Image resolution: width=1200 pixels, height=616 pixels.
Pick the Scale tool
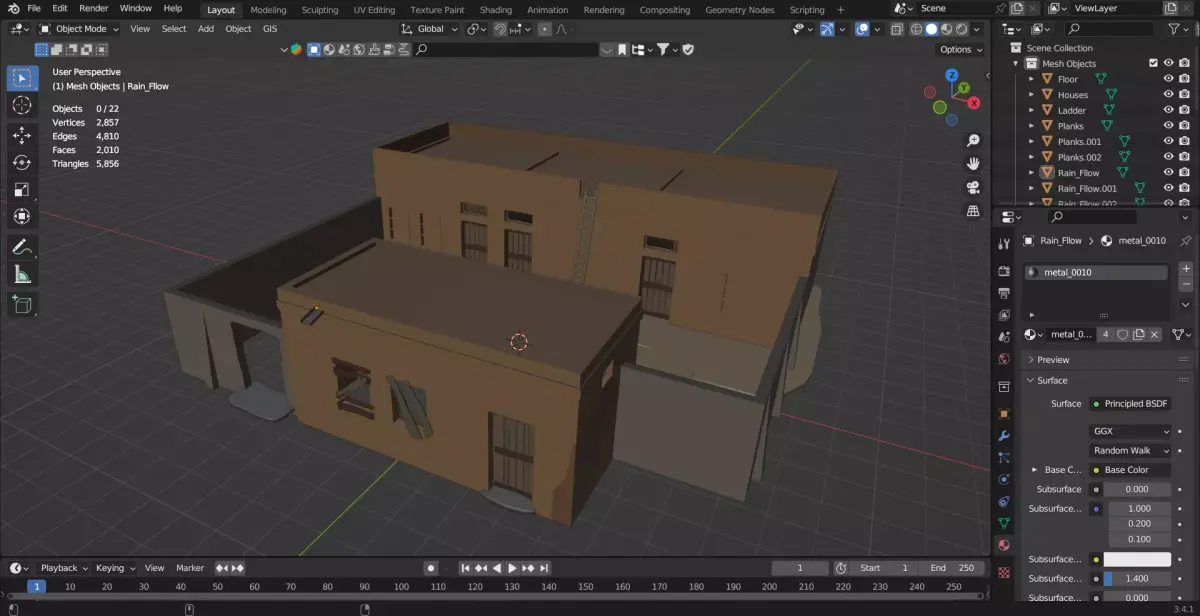[22, 189]
